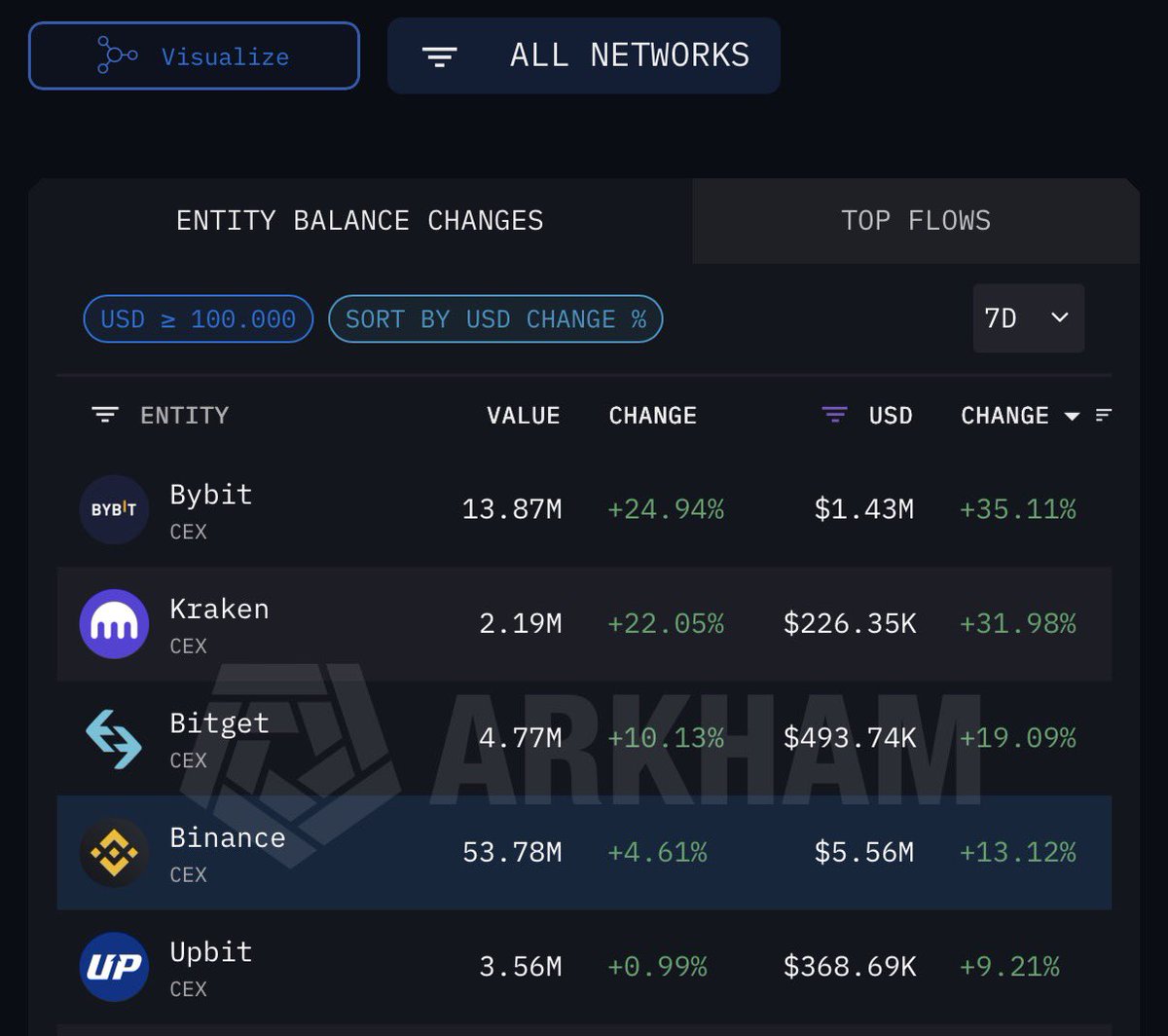This screenshot has width=1168, height=1036.
Task: Click the sort lines icon after CHANGE
Action: pos(1103,415)
